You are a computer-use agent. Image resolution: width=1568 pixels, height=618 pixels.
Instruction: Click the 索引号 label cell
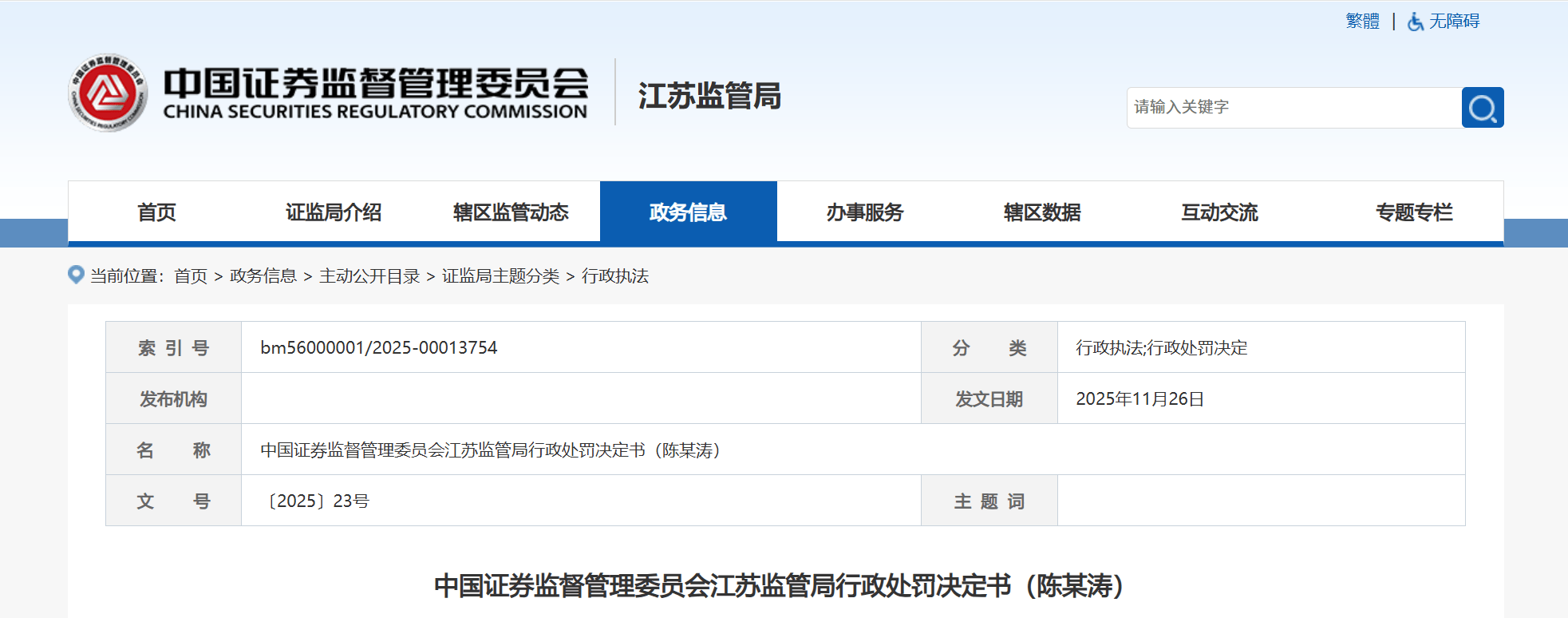coord(174,348)
